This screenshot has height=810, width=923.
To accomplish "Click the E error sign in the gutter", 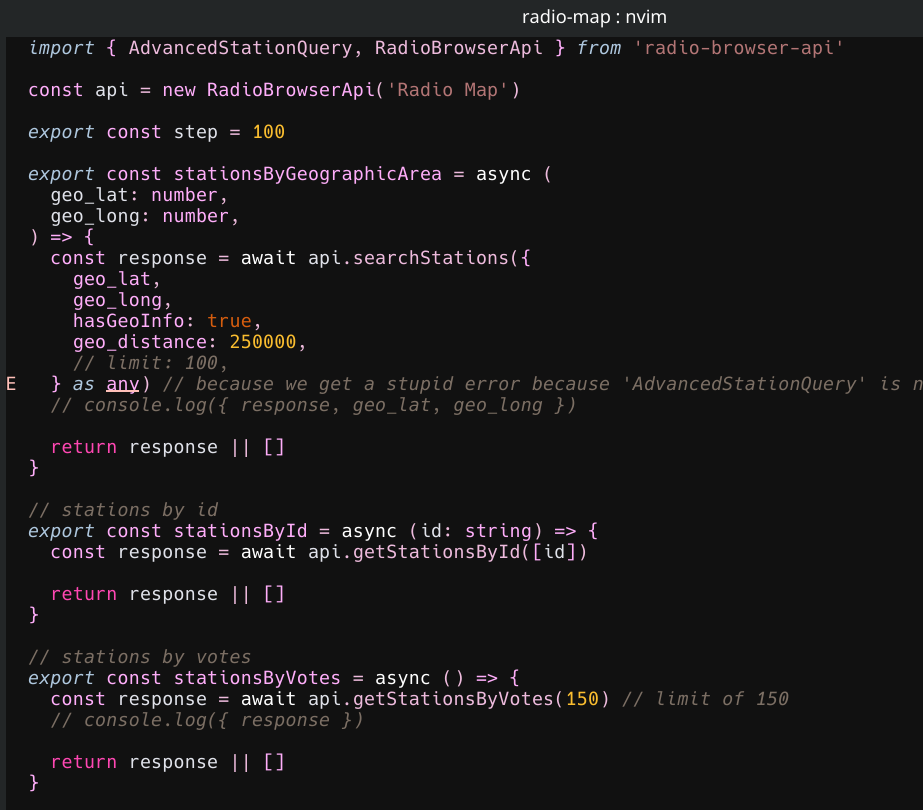I will pyautogui.click(x=11, y=384).
